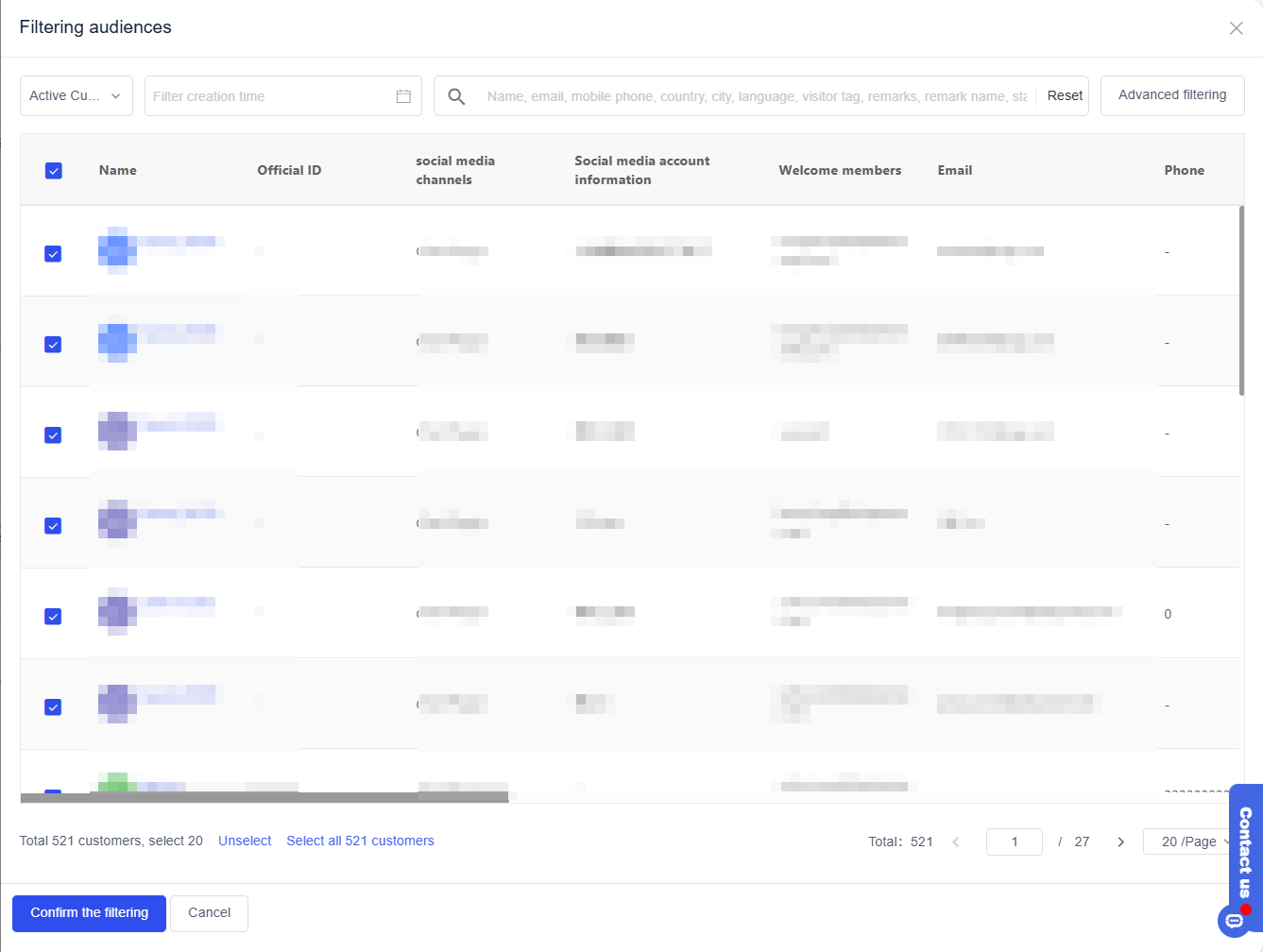Uncheck the fourth customer row checkbox
Viewport: 1263px width, 952px height.
(x=53, y=526)
